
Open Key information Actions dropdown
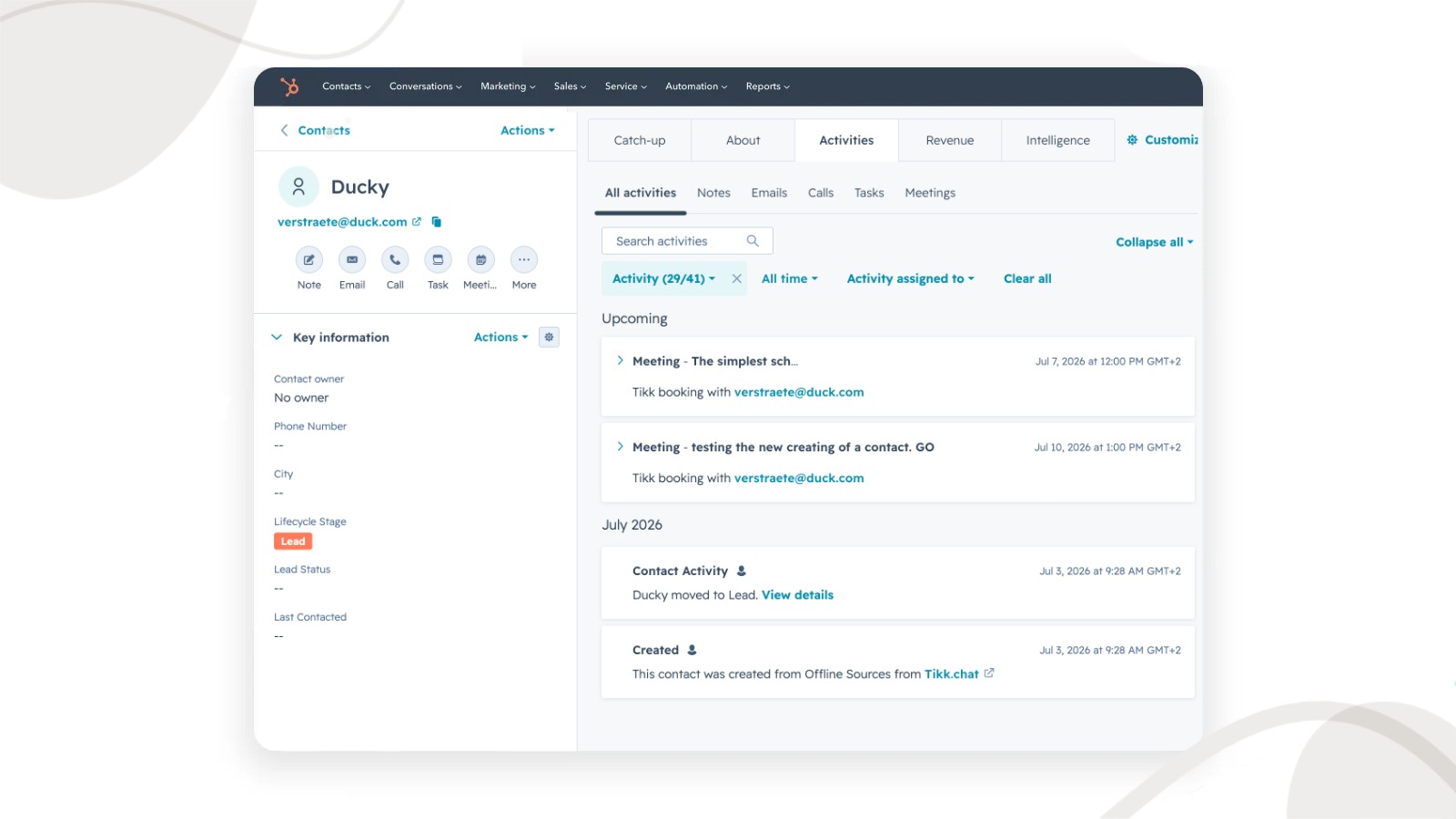click(x=501, y=337)
